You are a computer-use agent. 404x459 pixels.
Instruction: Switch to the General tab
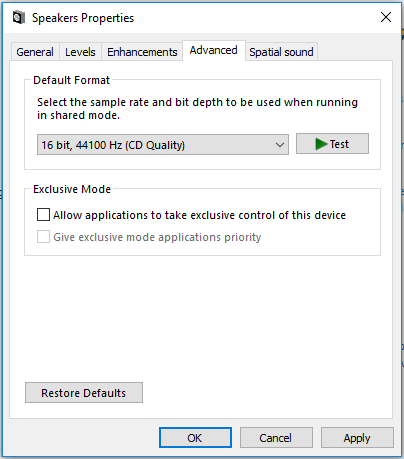[35, 52]
